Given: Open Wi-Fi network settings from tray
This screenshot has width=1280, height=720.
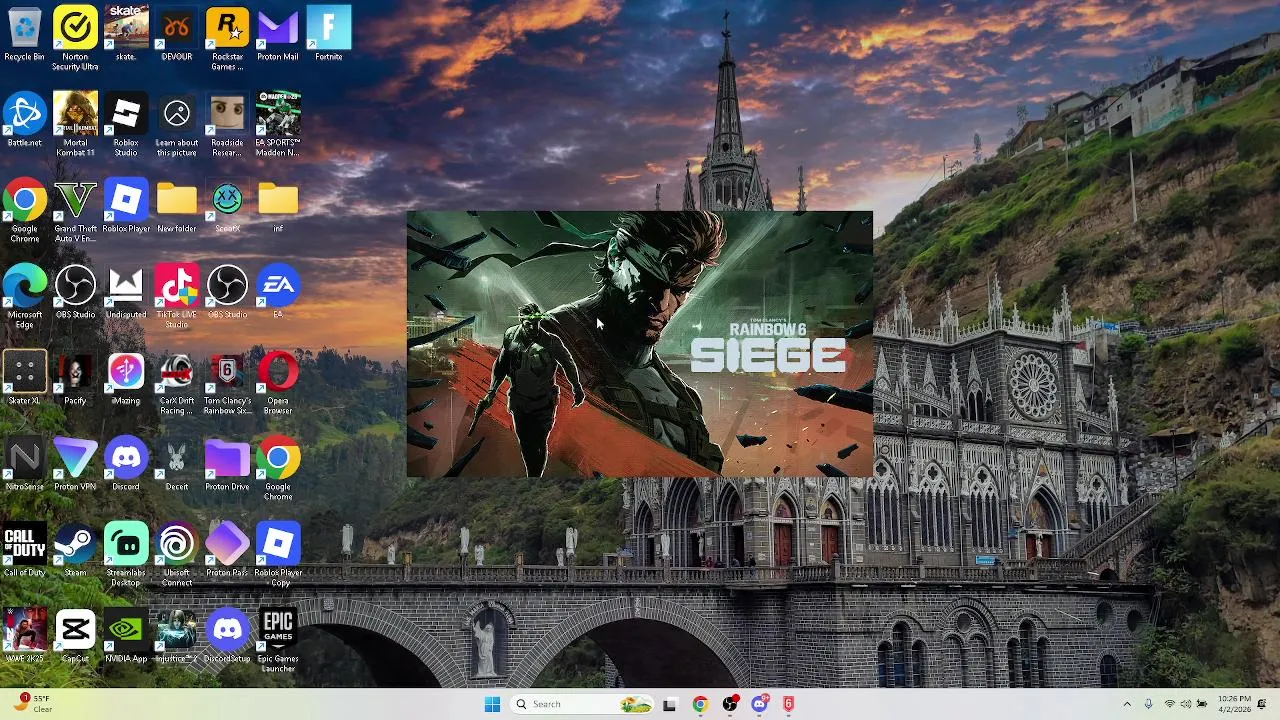Looking at the screenshot, I should (1170, 704).
